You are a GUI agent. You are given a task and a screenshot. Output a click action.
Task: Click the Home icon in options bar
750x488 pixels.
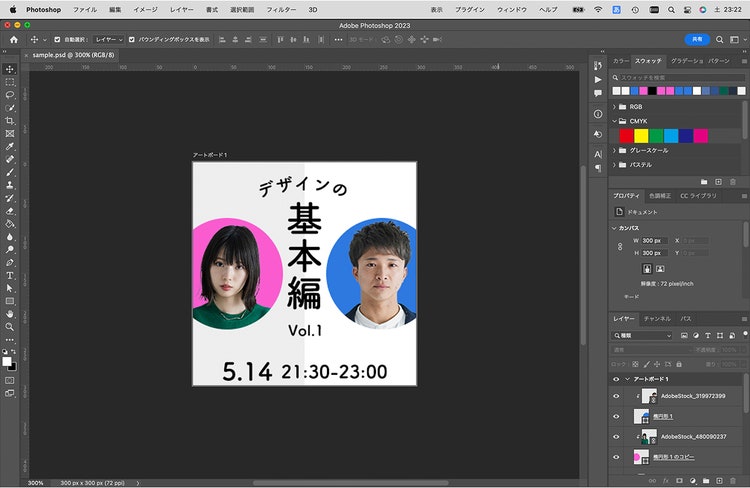point(14,40)
